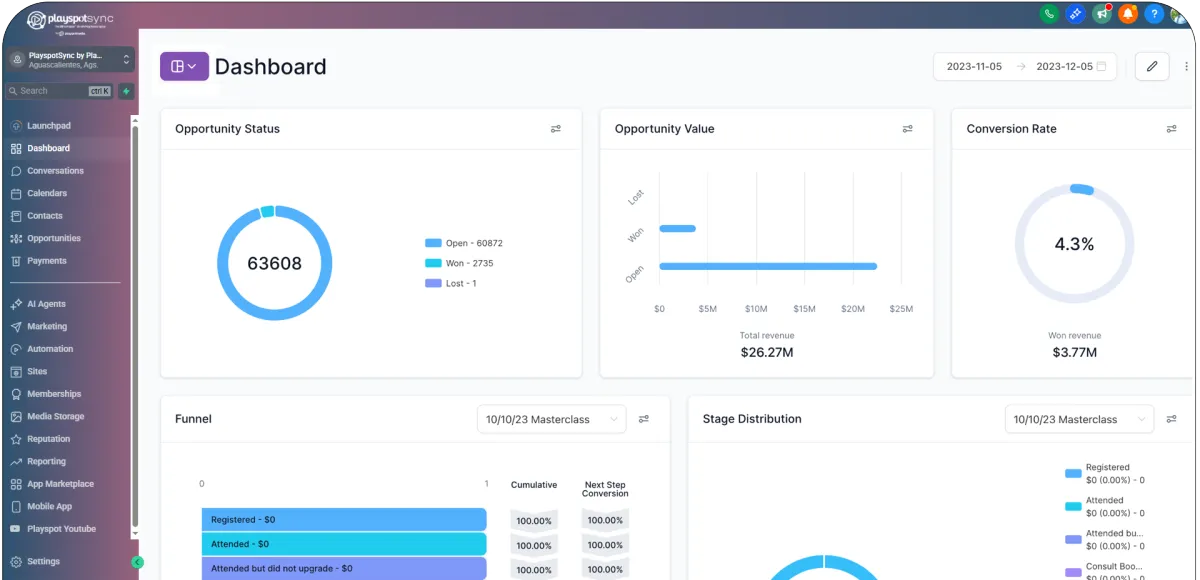The image size is (1200, 580).
Task: Open the phone dialer icon
Action: [x=1049, y=14]
